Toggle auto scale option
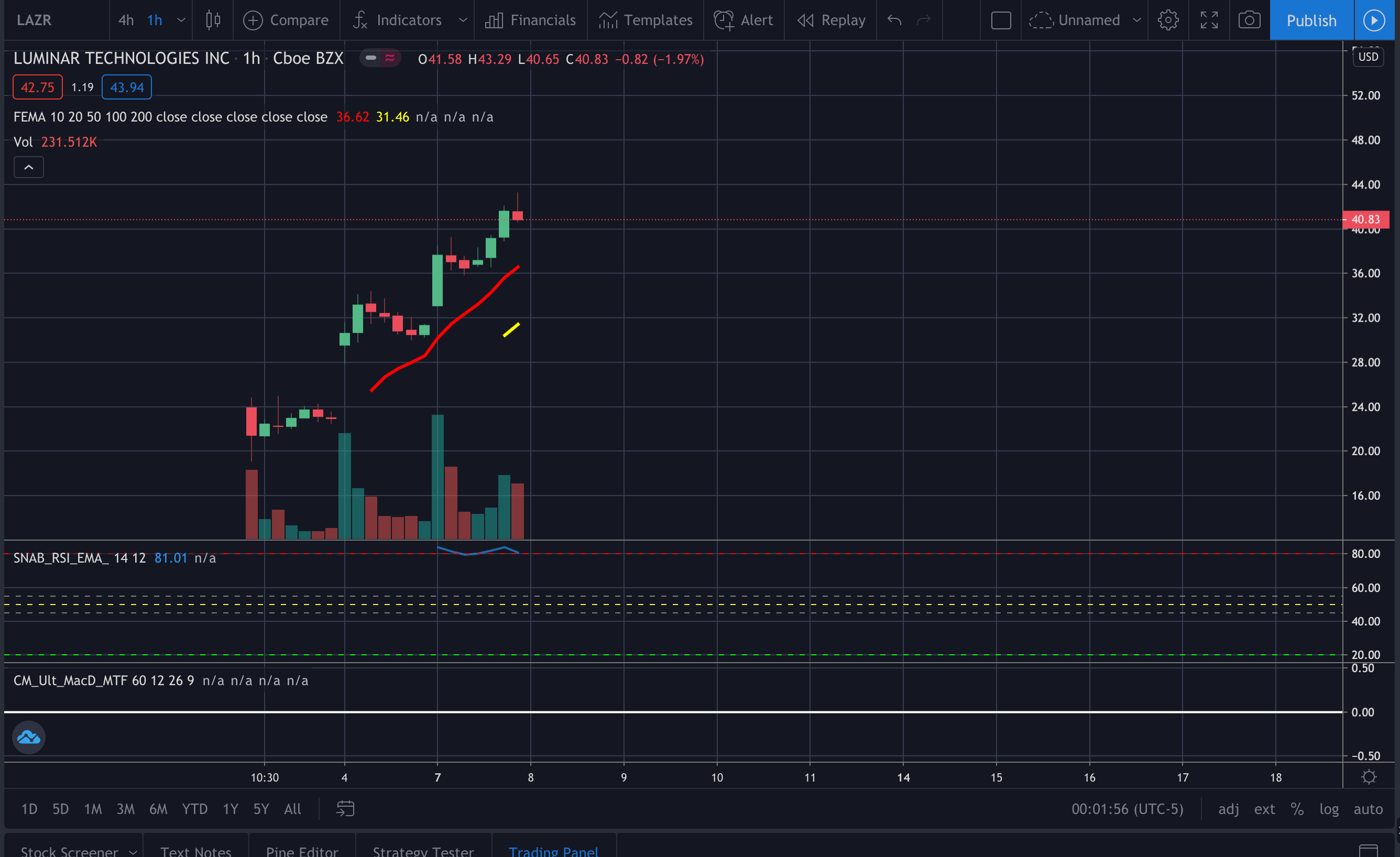Image resolution: width=1400 pixels, height=857 pixels. pyautogui.click(x=1368, y=809)
